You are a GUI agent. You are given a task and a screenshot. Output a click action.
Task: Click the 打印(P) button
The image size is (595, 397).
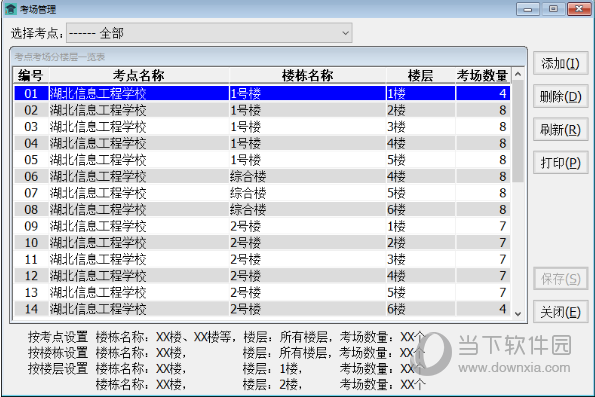[560, 163]
